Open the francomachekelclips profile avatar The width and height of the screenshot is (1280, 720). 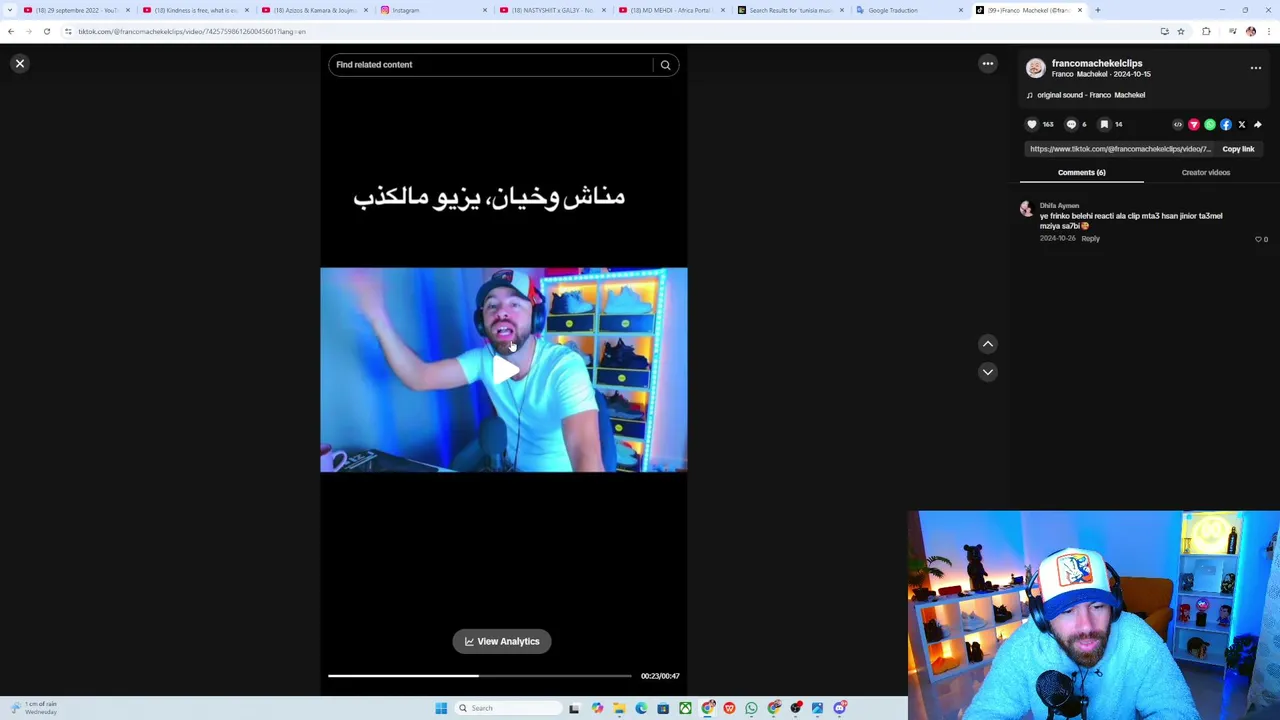tap(1036, 68)
